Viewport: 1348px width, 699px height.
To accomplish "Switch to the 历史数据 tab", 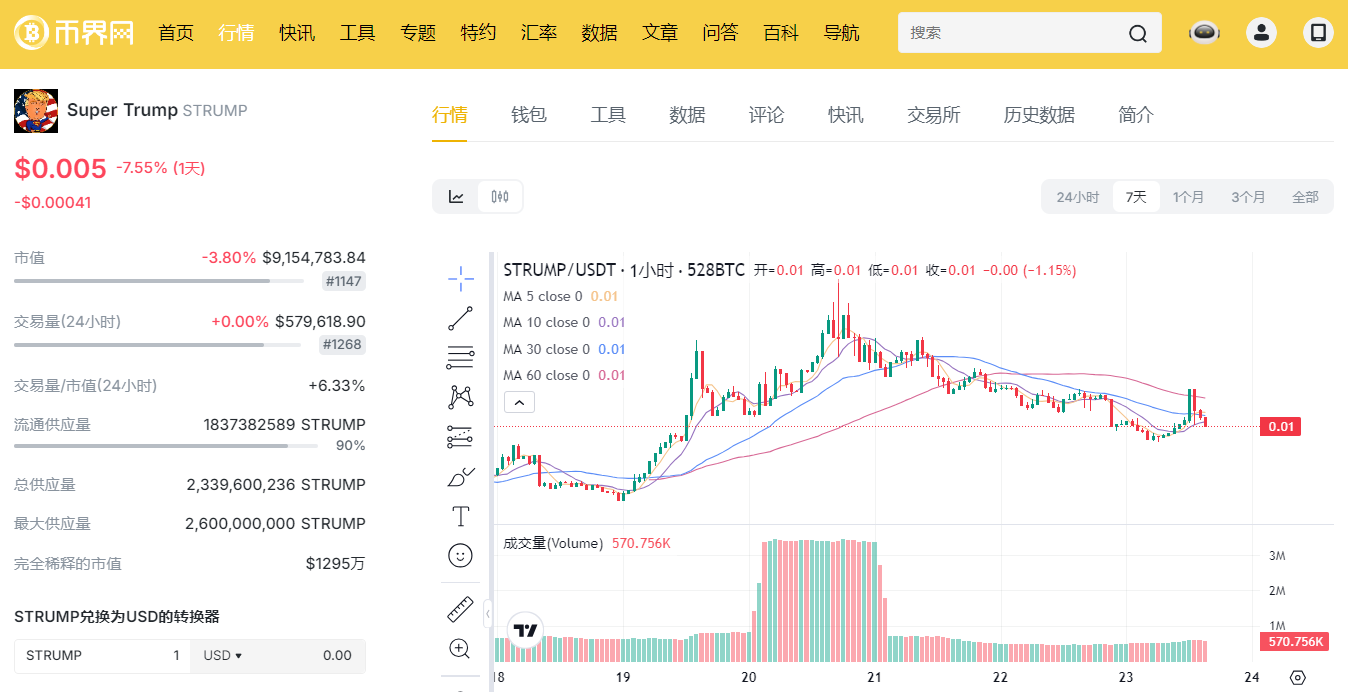I will 1039,115.
